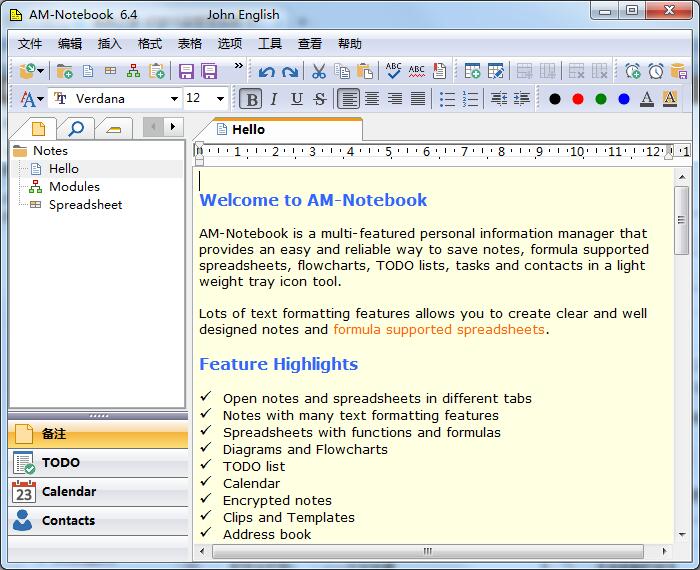Click the purple Save icon
700x570 pixels.
[x=186, y=71]
